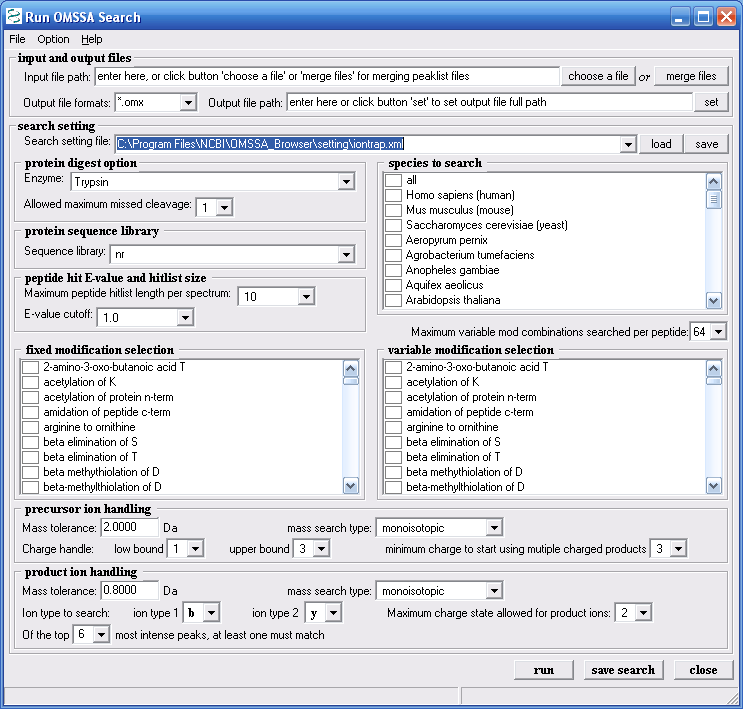Focus the Output file path field

pyautogui.click(x=489, y=102)
